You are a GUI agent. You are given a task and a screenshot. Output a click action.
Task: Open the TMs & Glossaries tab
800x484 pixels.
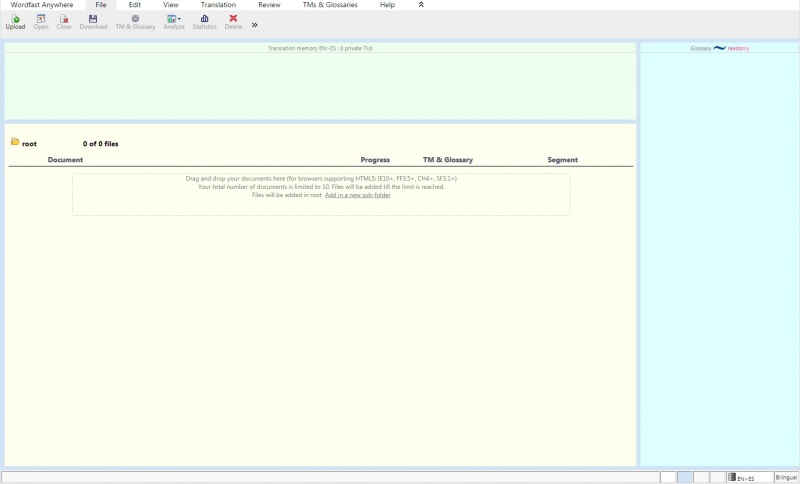click(329, 5)
